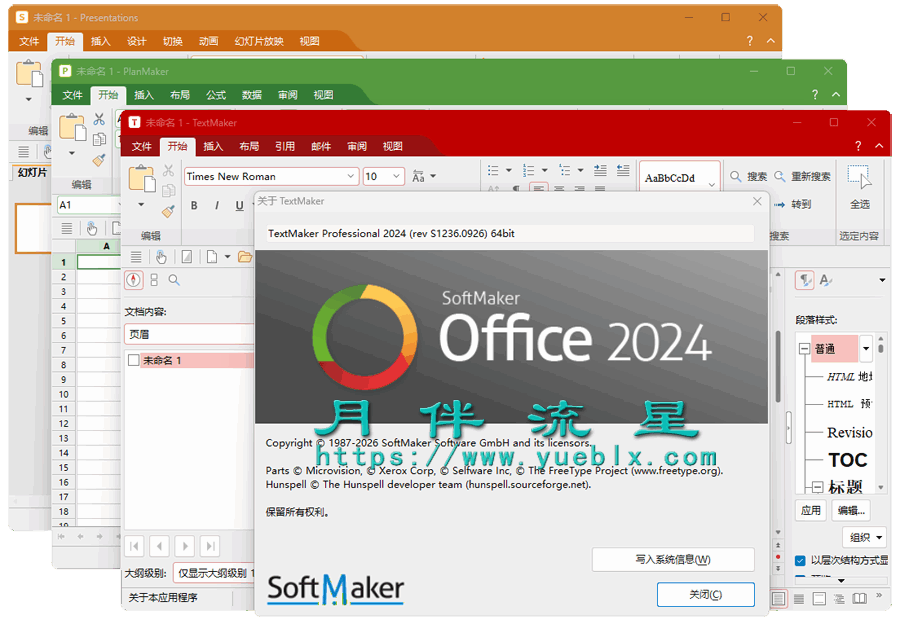Expand the AaBbCcDd style gallery dropdown
Screen dimensions: 900x624
click(x=712, y=185)
